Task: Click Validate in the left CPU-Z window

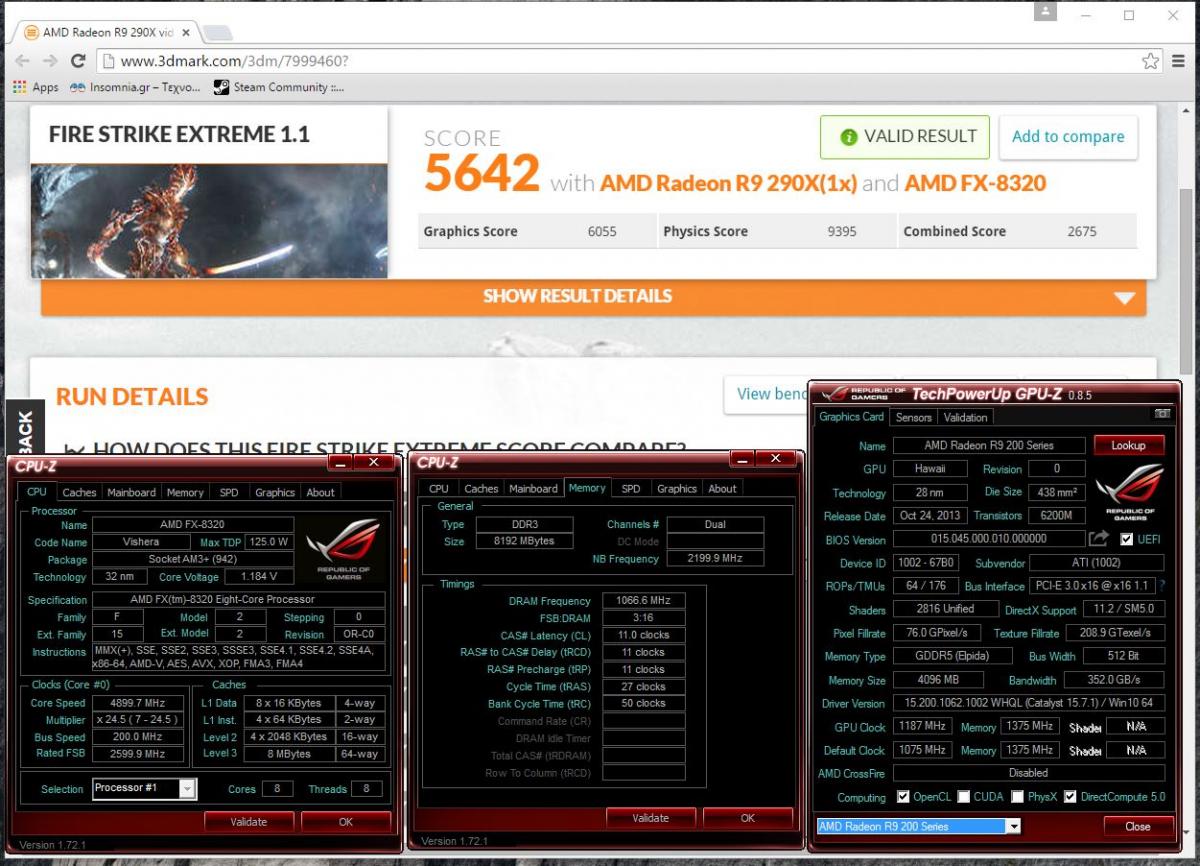Action: (249, 822)
